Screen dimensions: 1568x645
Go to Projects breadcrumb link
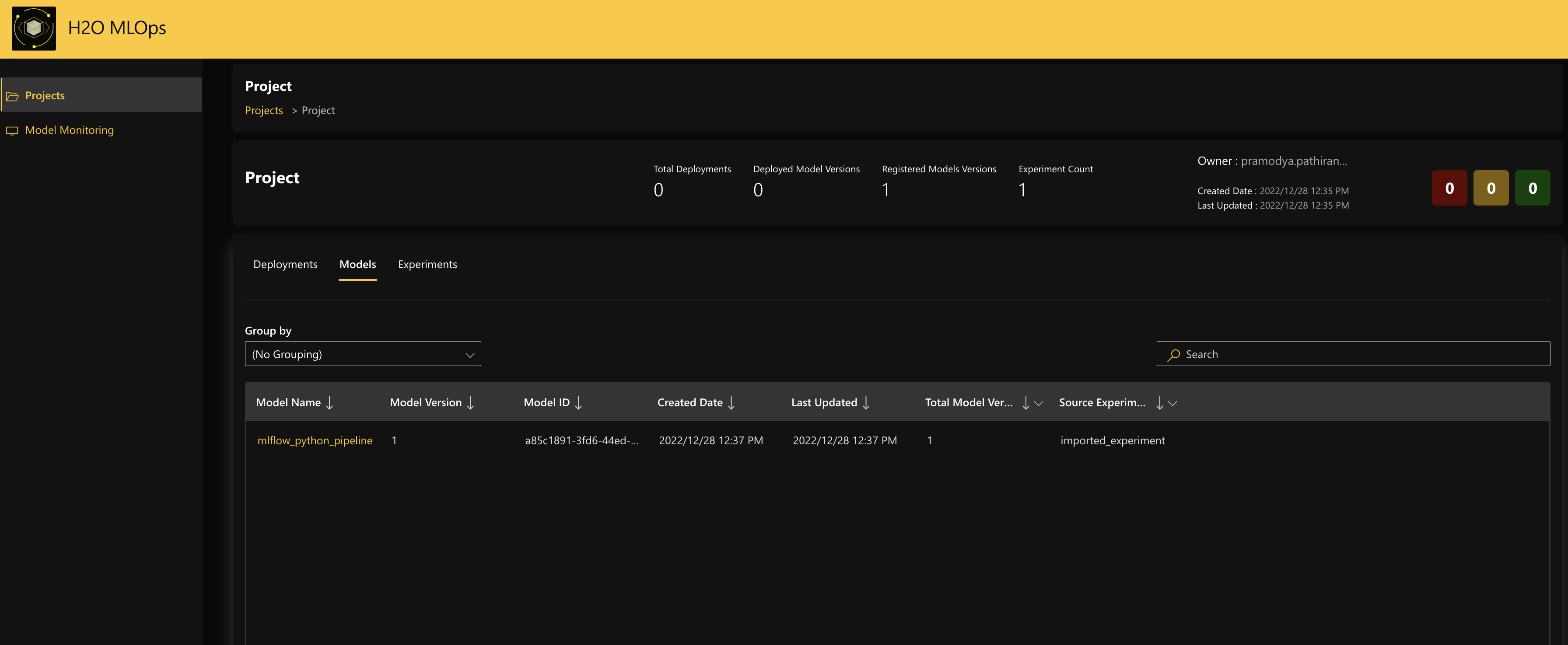click(263, 110)
